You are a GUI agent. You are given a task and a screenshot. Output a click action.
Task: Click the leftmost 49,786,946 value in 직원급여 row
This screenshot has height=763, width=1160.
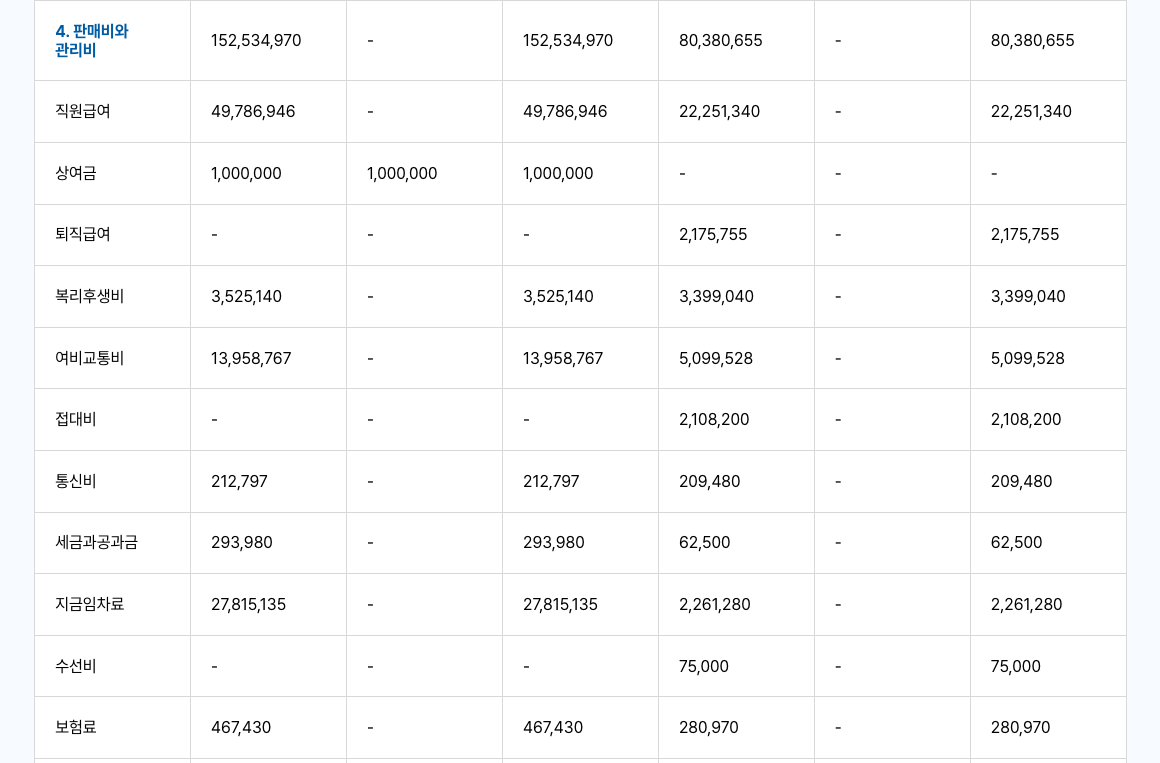click(253, 111)
